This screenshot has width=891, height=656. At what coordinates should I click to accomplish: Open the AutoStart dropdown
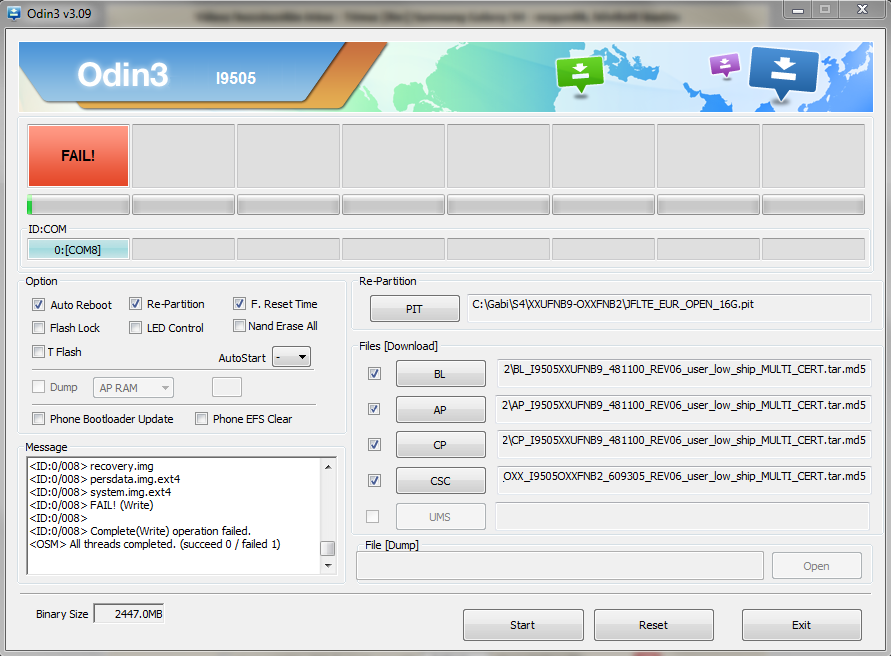[292, 357]
